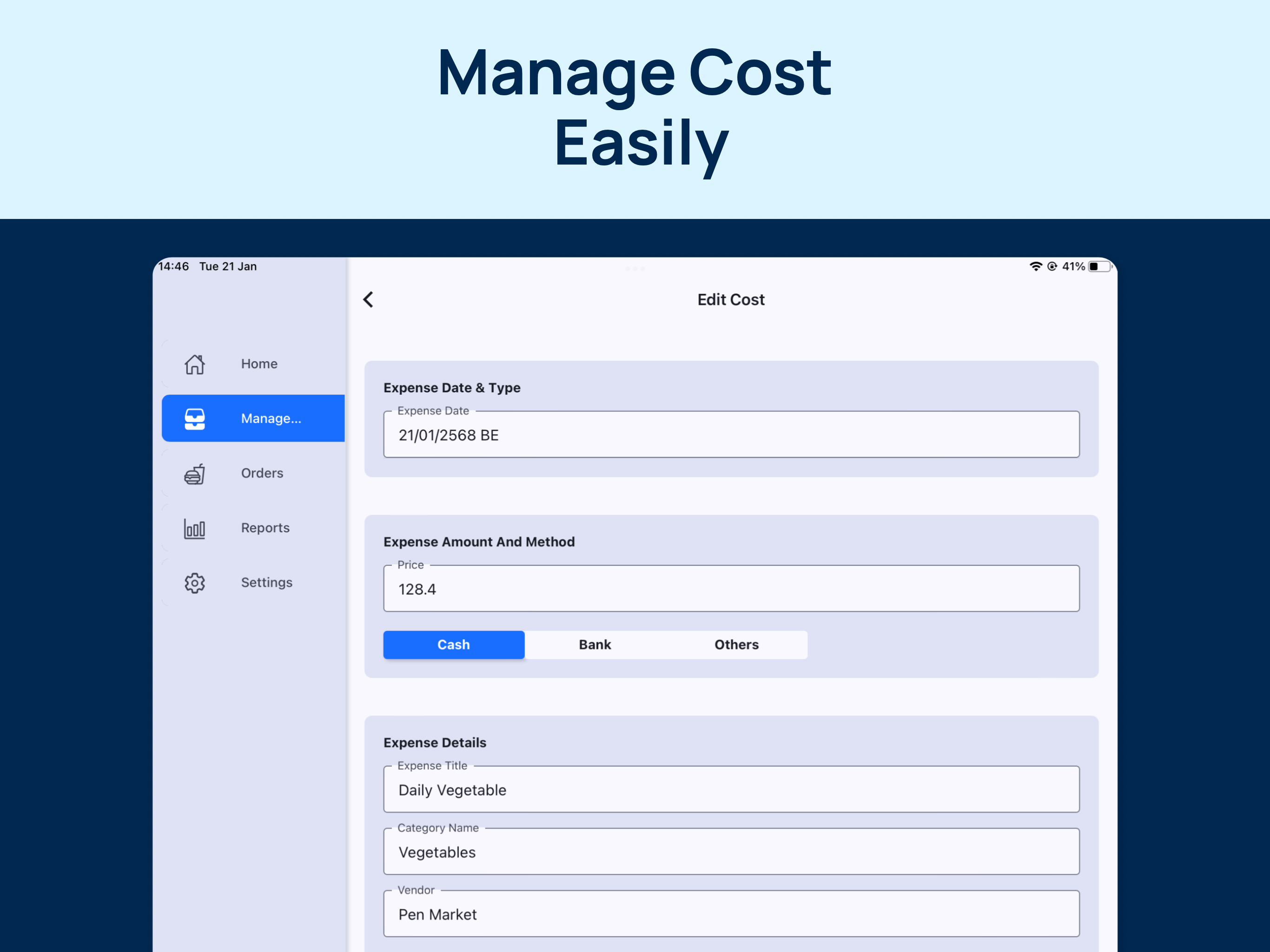
Task: Select the Manage inbox tray icon
Action: coord(195,418)
